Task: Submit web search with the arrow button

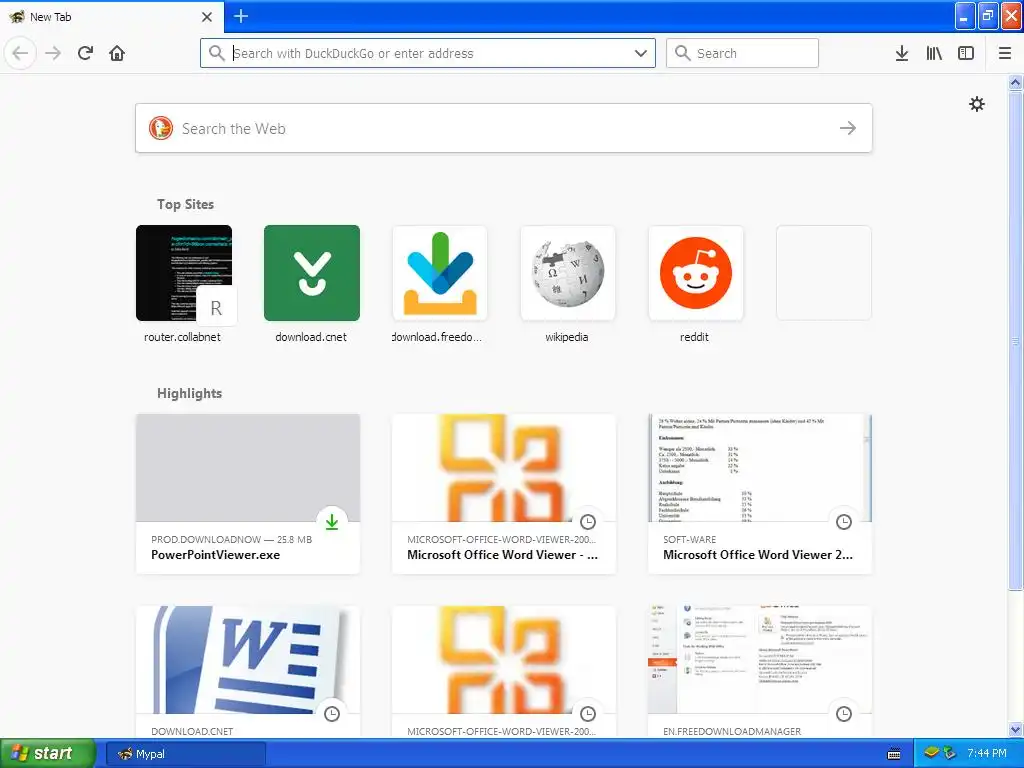Action: coord(848,128)
